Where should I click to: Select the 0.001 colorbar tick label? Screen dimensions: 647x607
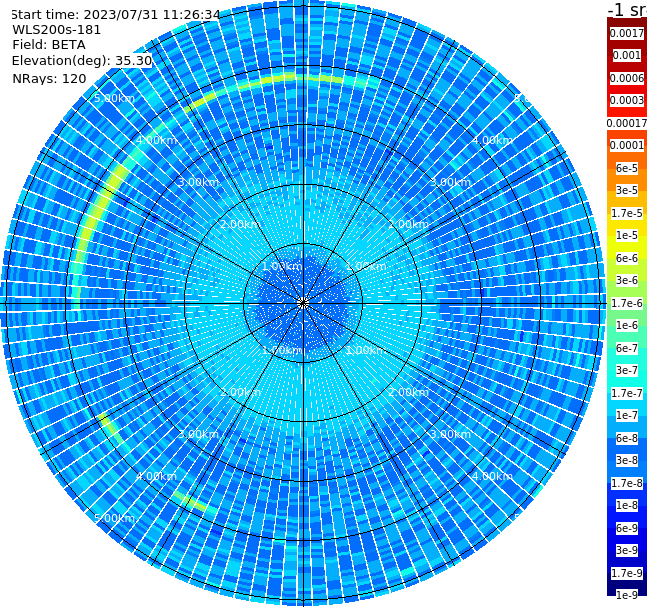click(x=627, y=55)
